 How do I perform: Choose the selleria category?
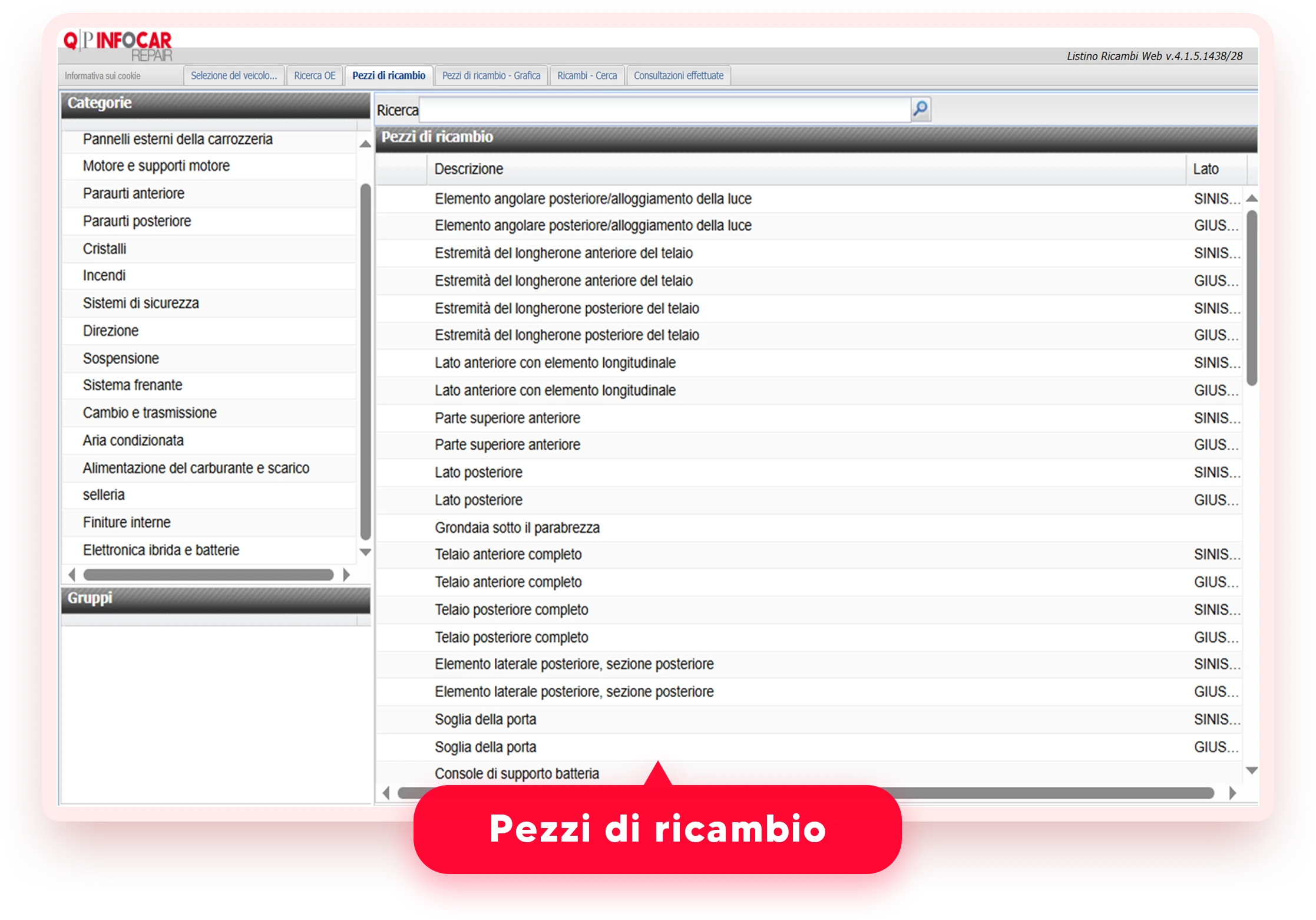click(x=209, y=495)
